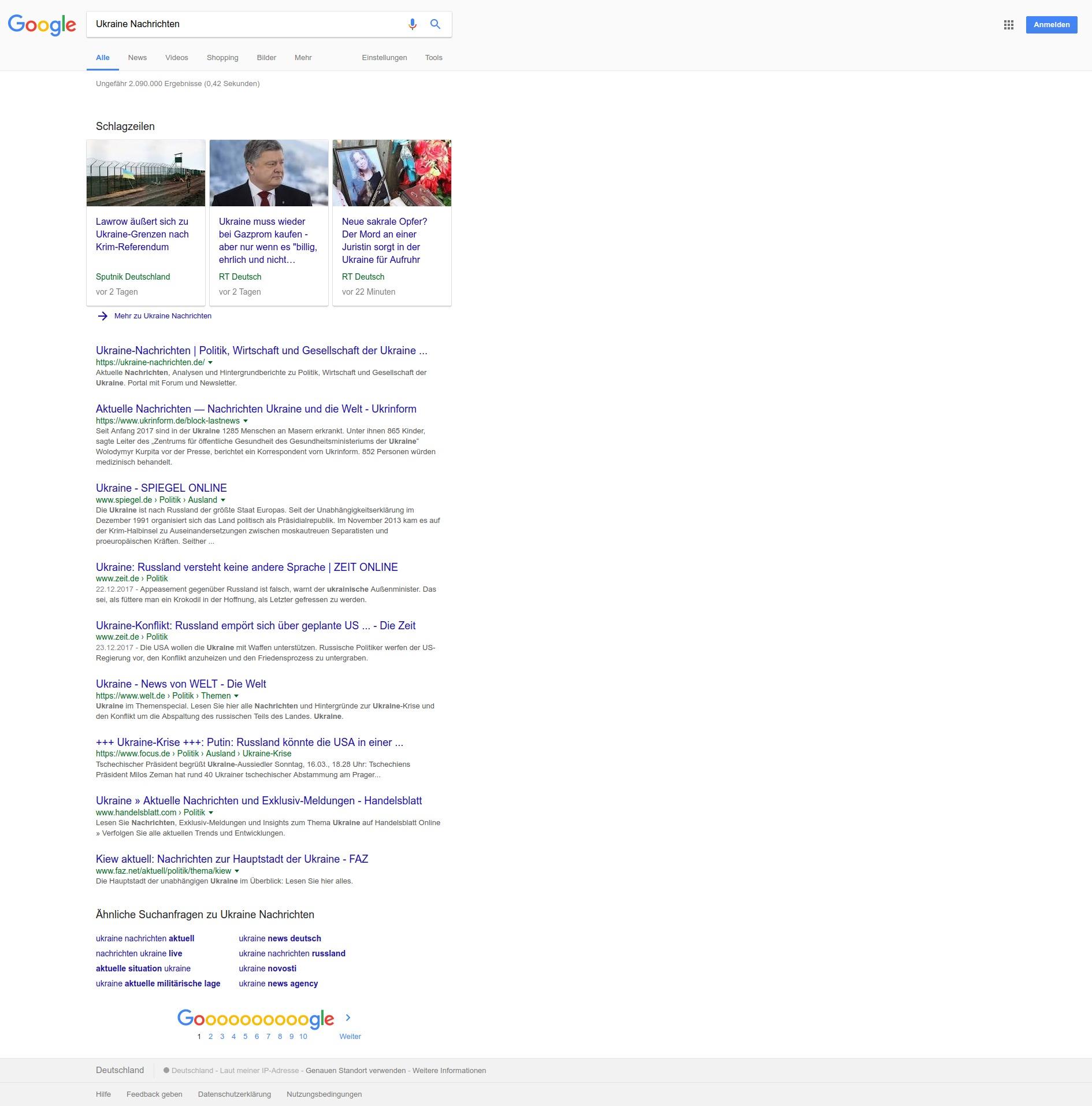The image size is (1092, 1106).
Task: Open the Ukraine - SPIEGEL ONLINE result
Action: (x=161, y=488)
